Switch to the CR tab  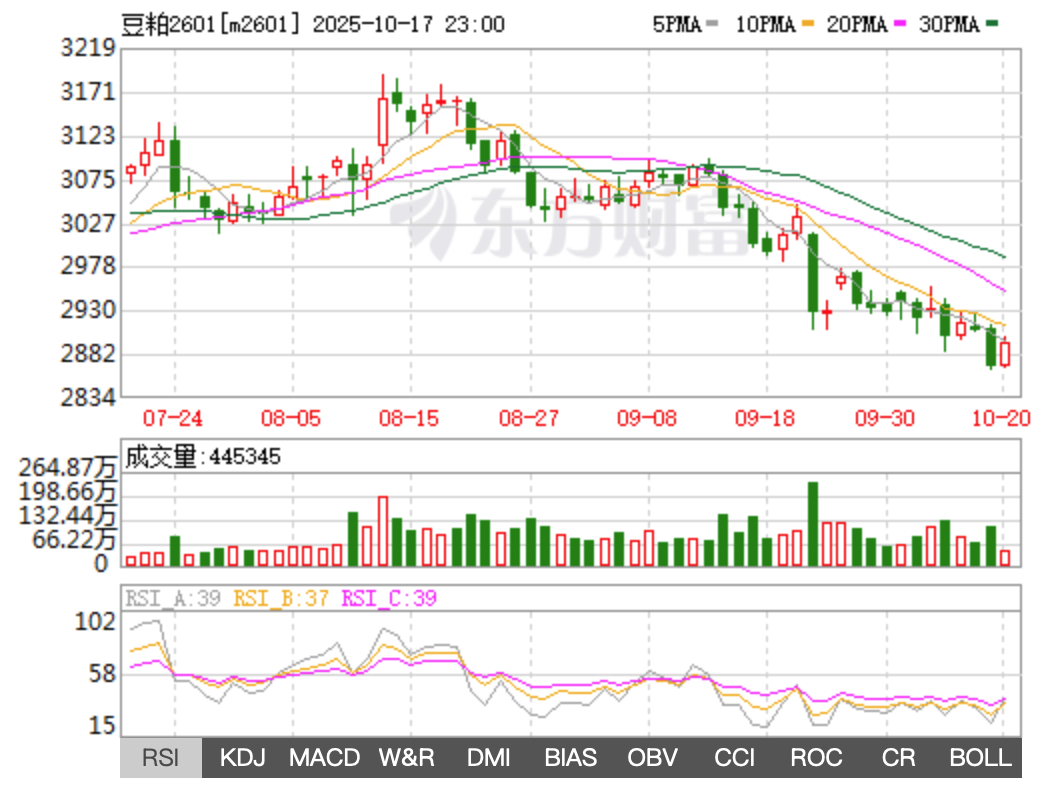(898, 758)
